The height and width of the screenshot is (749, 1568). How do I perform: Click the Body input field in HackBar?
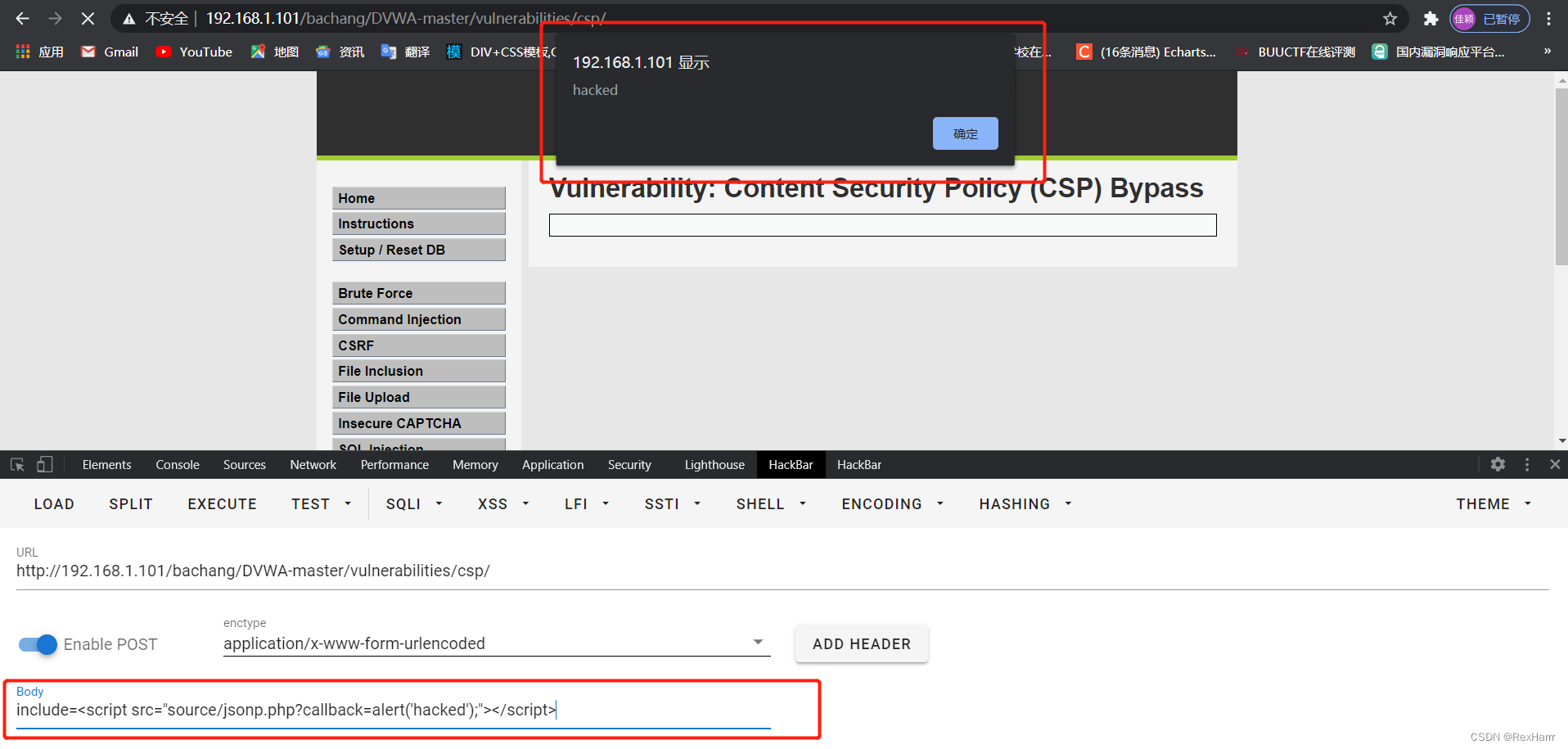(393, 710)
